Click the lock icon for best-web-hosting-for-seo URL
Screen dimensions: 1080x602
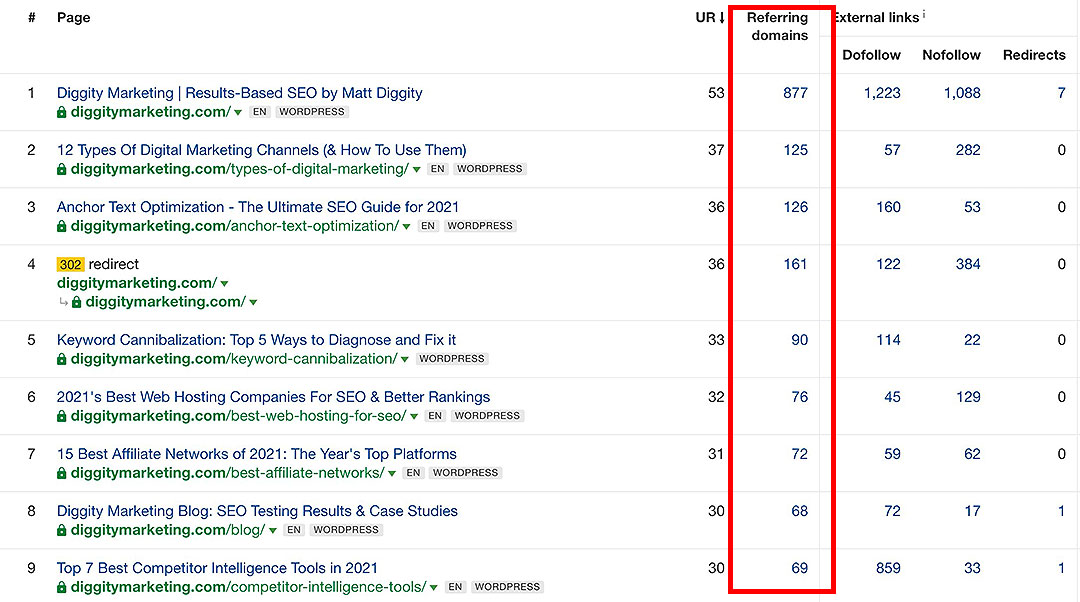tap(61, 417)
